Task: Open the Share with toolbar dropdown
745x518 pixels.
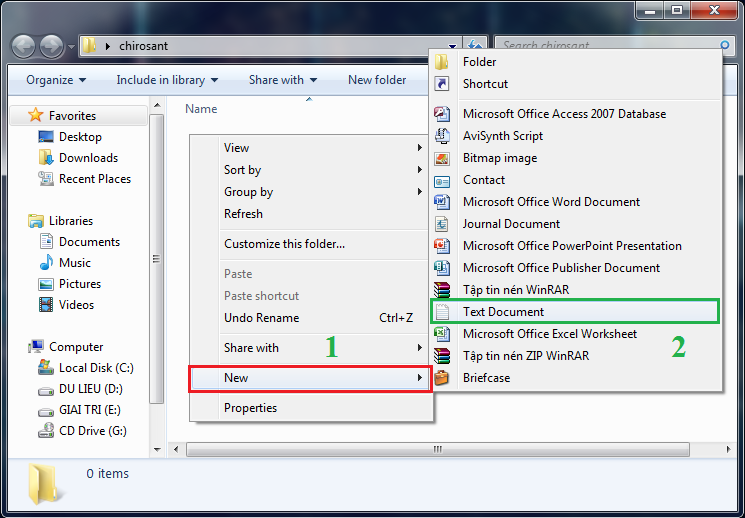Action: (282, 80)
